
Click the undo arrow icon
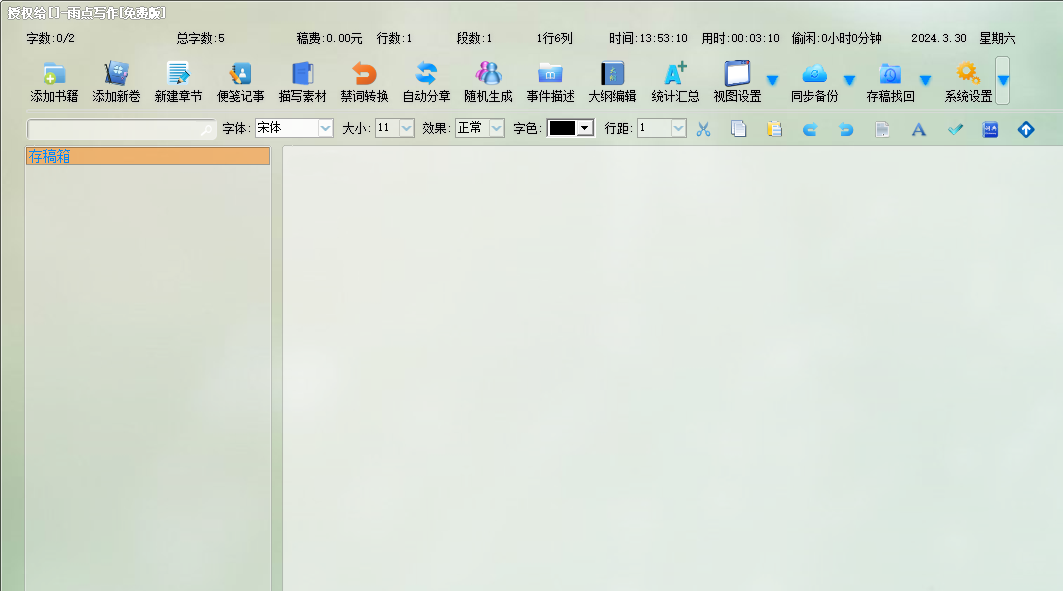(846, 129)
